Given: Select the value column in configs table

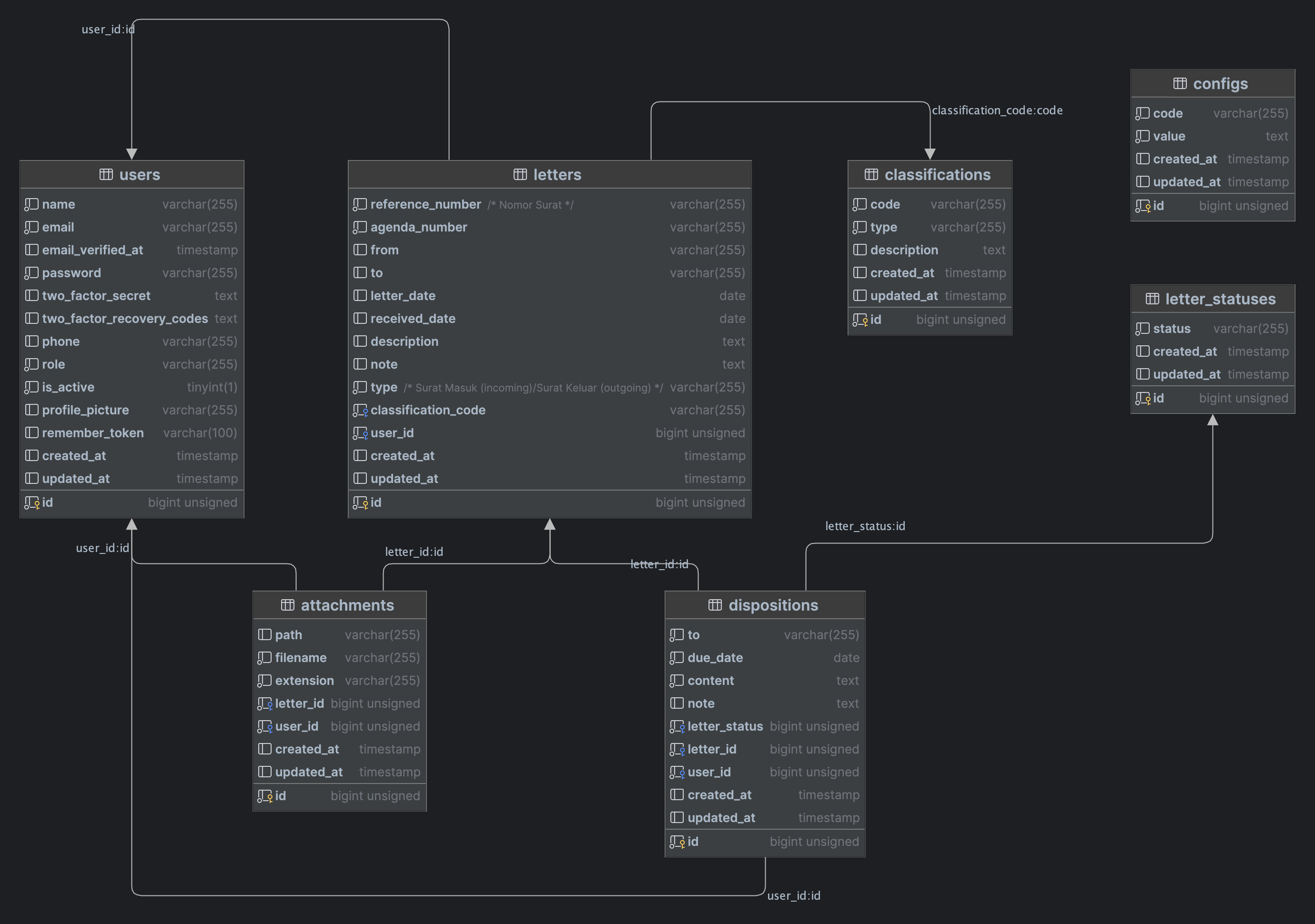Looking at the screenshot, I should 1169,136.
